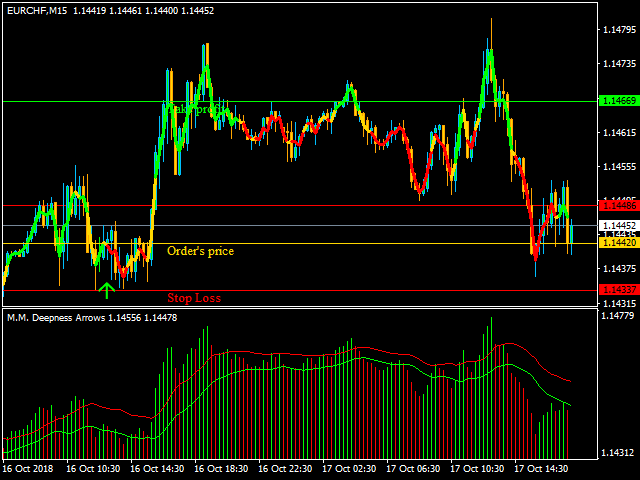Click the 1.14669 take profit price tag
The width and height of the screenshot is (640, 480).
point(619,100)
